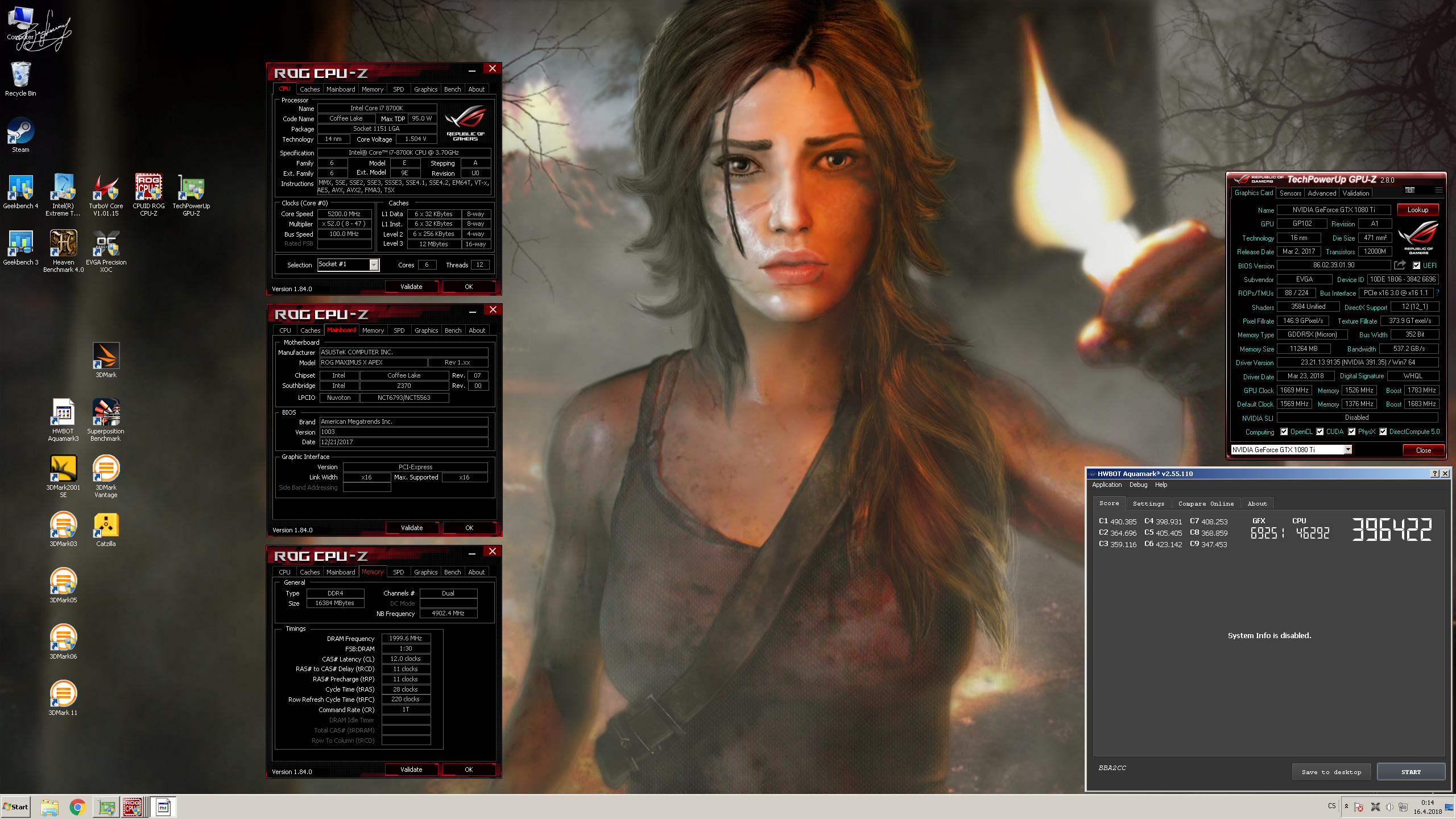Open 3DMark05 desktop shortcut
The height and width of the screenshot is (819, 1456).
point(63,586)
